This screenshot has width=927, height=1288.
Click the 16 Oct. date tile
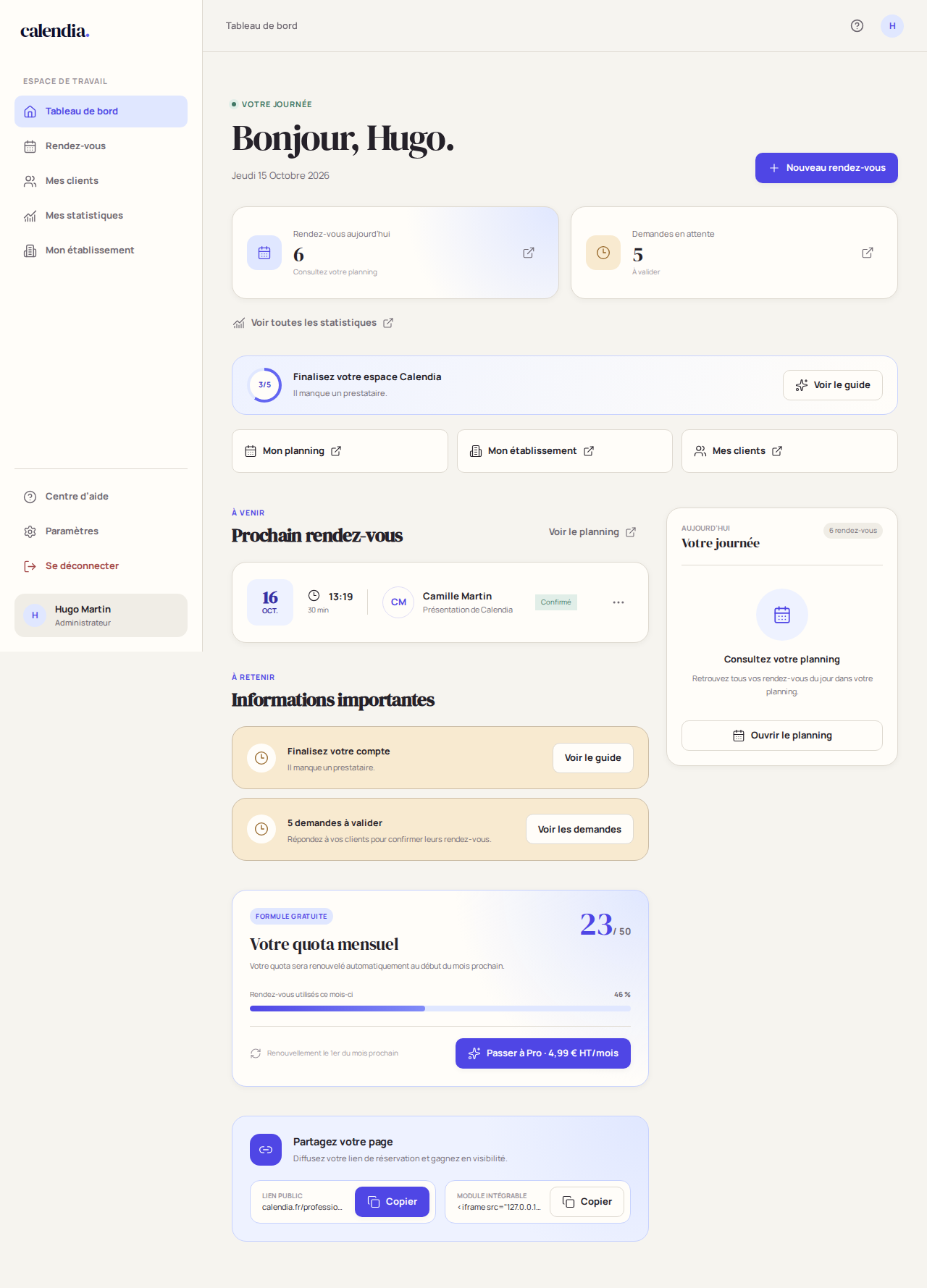pos(270,602)
